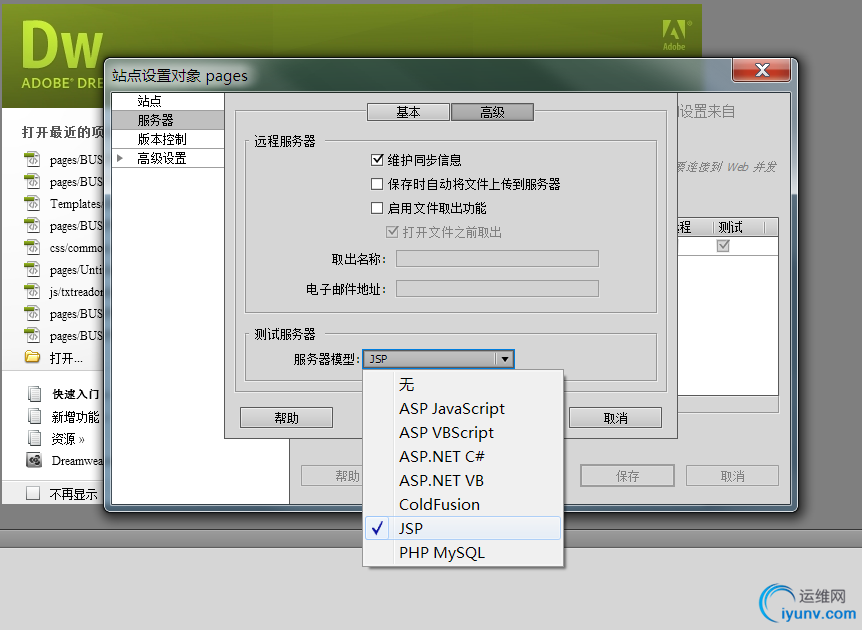Collapse the 服务器模型 dropdown showing JSP
Viewport: 862px width, 630px height.
[438, 359]
